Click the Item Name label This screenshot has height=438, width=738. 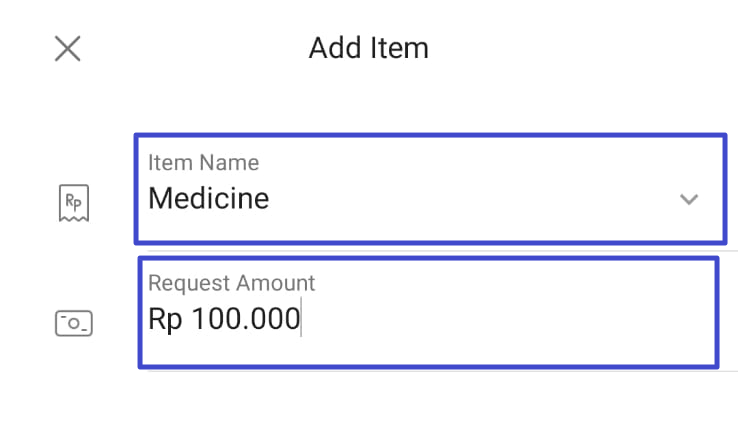(x=203, y=163)
